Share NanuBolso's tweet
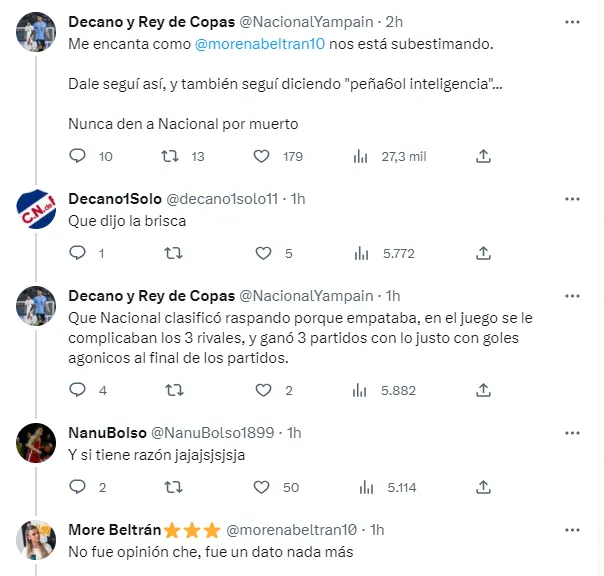Image resolution: width=604 pixels, height=576 pixels. (x=483, y=487)
